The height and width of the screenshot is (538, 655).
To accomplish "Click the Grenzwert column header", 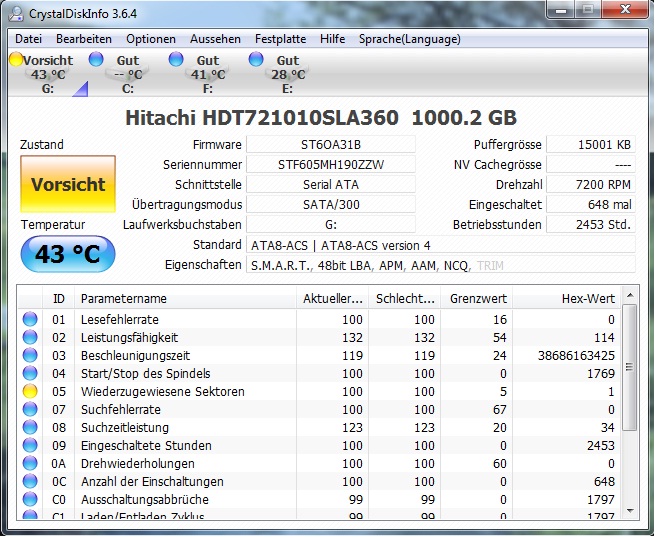I will tap(477, 299).
